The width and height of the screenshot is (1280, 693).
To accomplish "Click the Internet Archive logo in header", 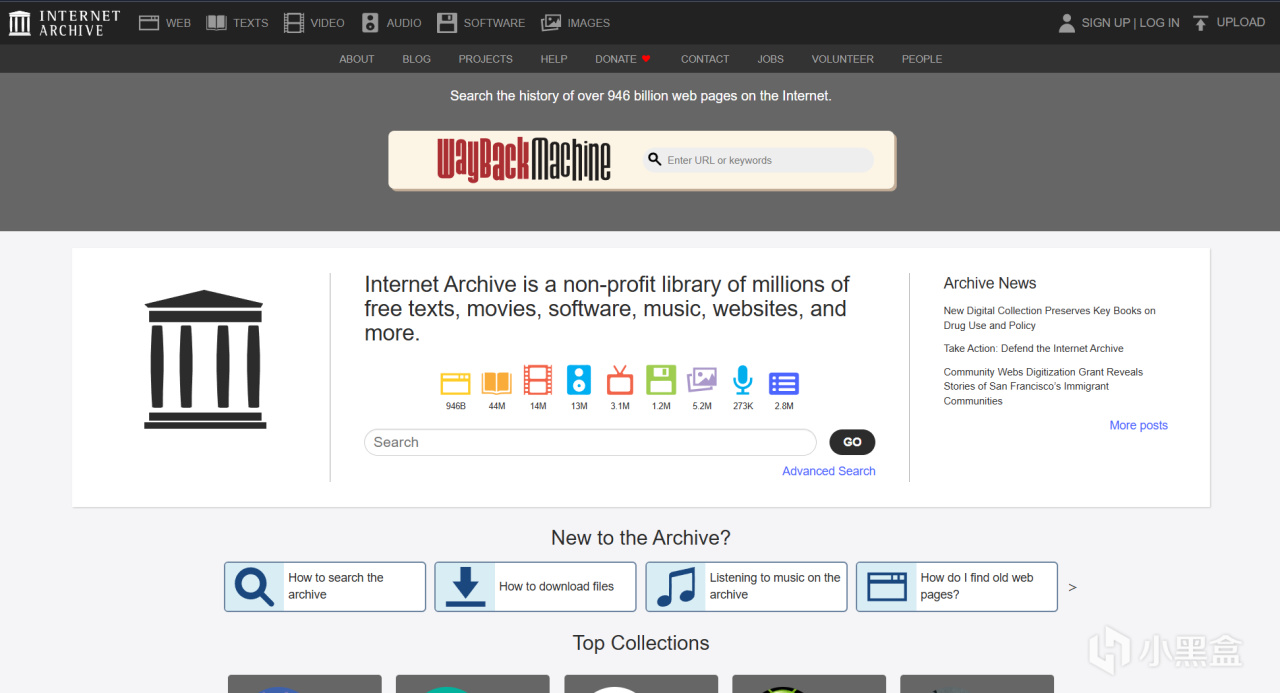I will (x=64, y=22).
